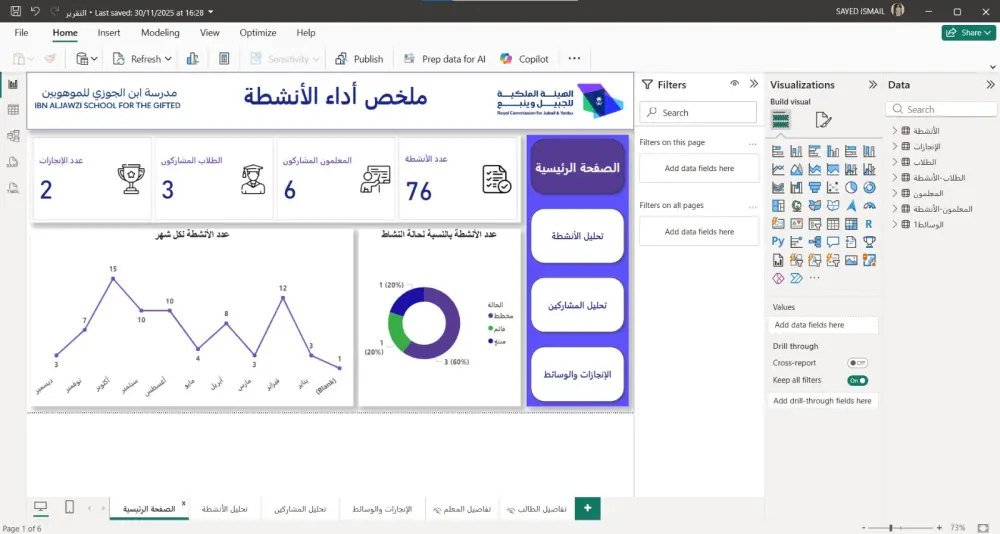Switch to الإنجازات والوسائط page tab
Screen dimensions: 1000x534
pos(382,509)
